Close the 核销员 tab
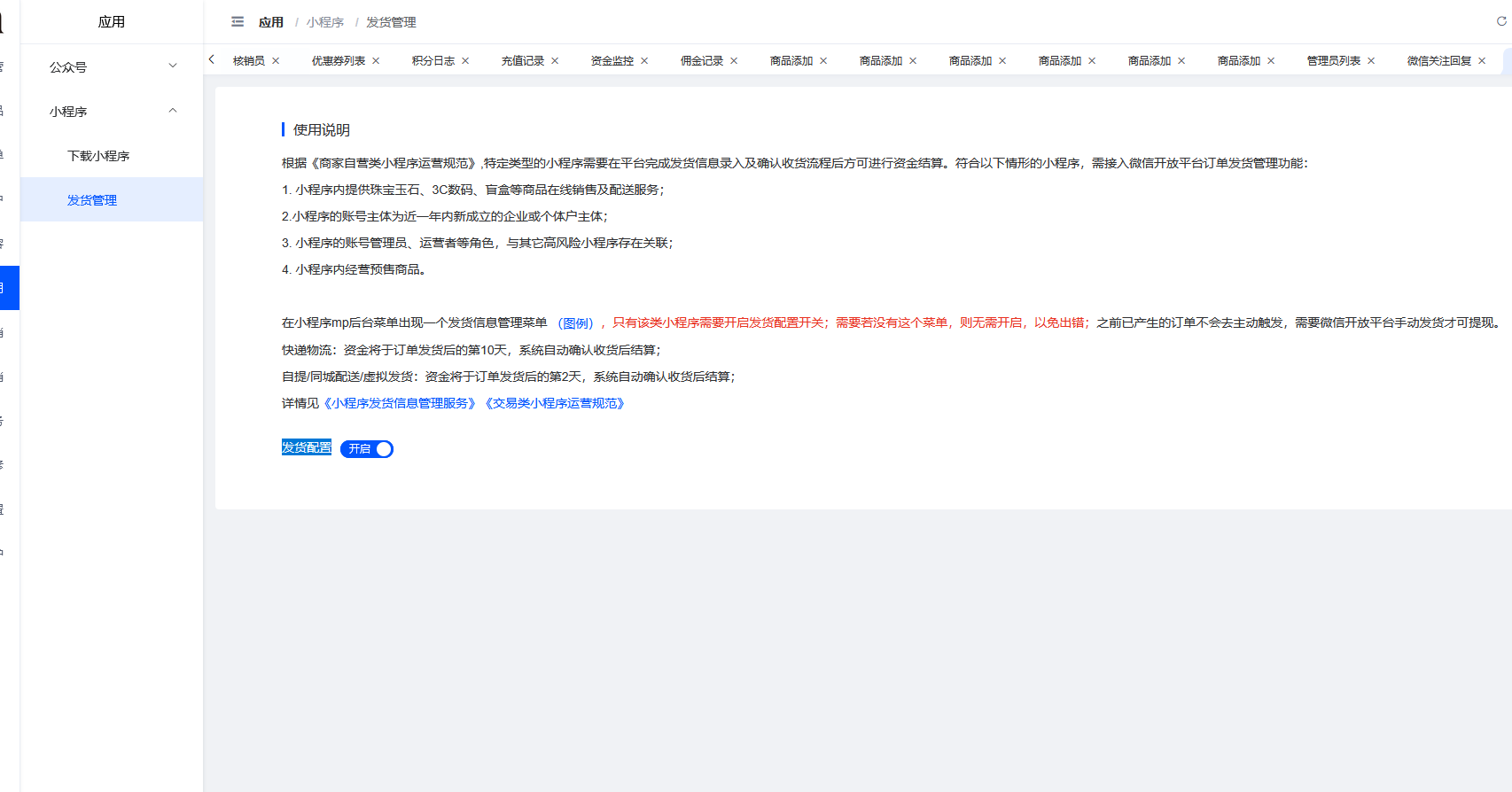This screenshot has width=1512, height=792. coord(276,61)
